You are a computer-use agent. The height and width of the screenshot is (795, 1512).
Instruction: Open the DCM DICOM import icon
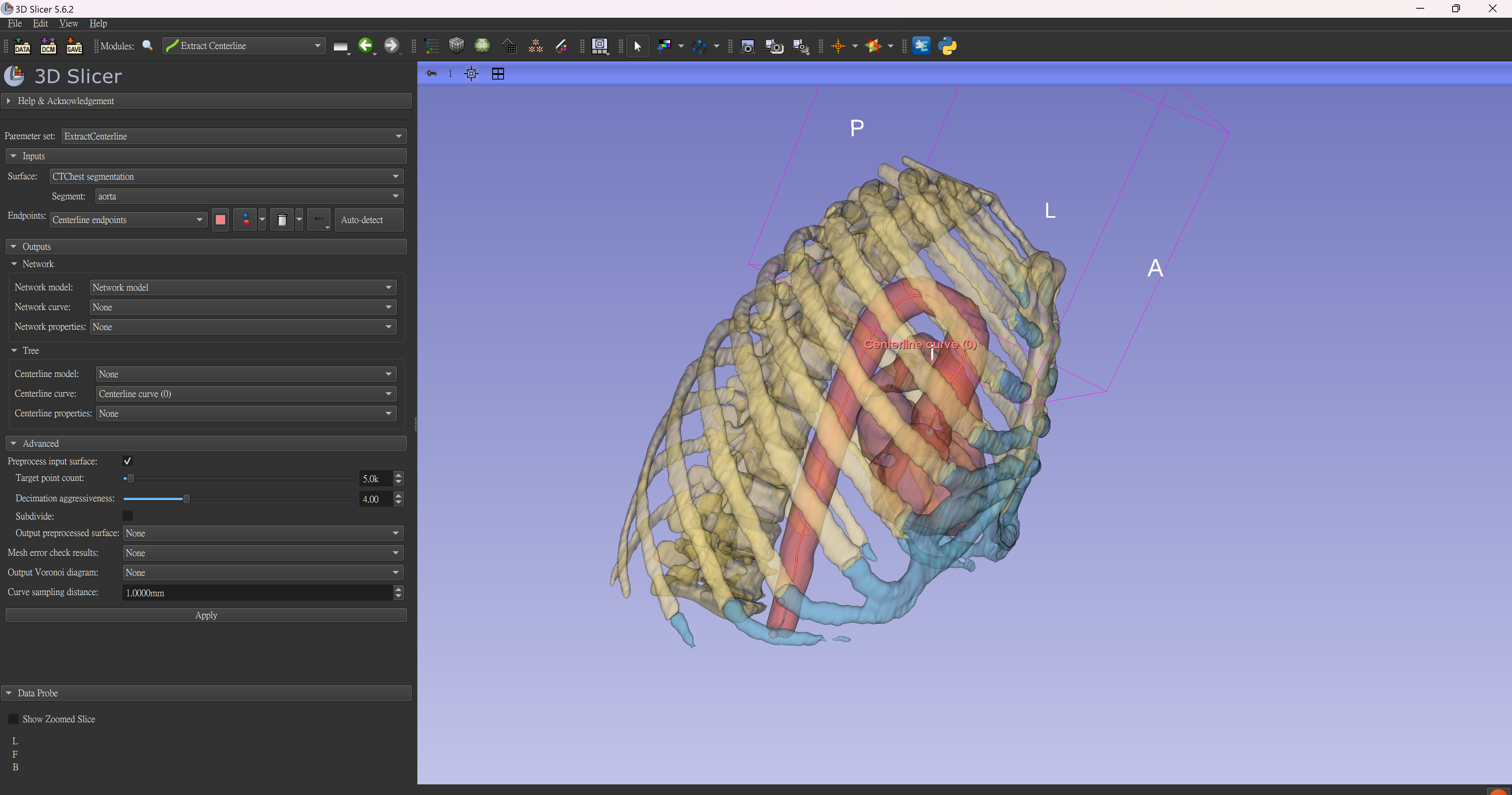[x=48, y=46]
